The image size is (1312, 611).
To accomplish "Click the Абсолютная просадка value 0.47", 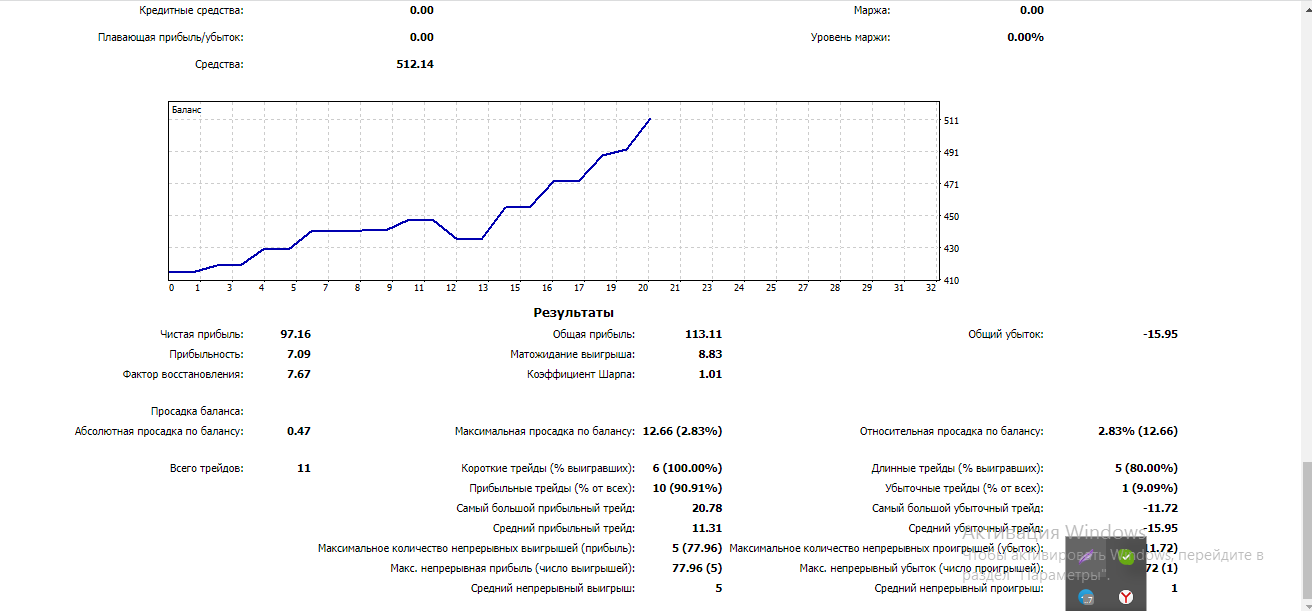I will (298, 432).
